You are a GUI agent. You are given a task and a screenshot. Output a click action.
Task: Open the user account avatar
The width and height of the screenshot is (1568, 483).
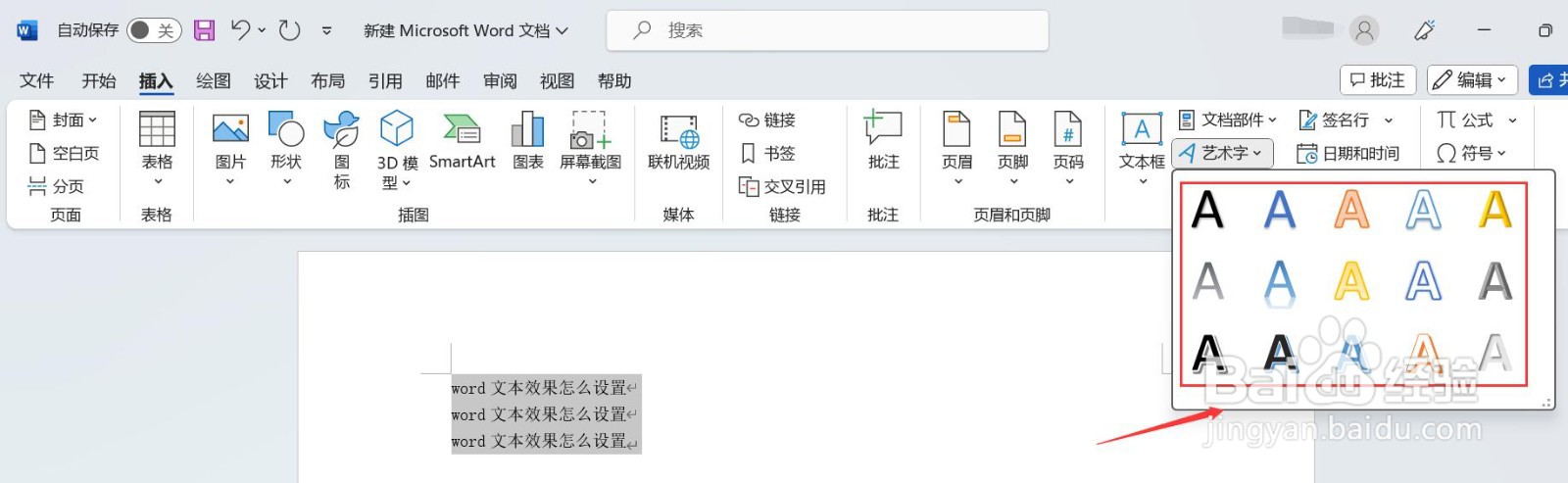[x=1363, y=30]
